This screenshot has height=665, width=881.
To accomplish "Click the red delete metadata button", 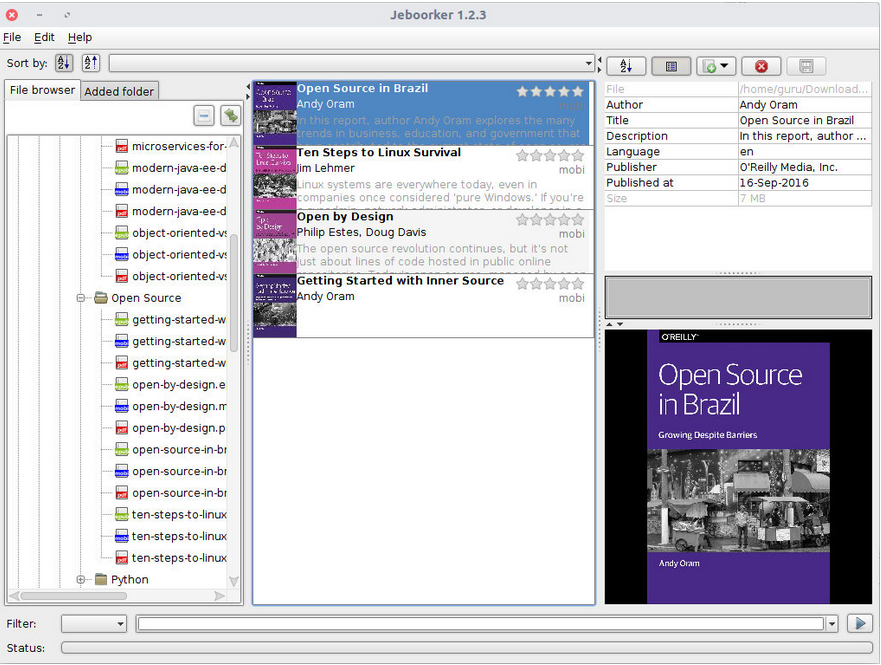I will (761, 66).
